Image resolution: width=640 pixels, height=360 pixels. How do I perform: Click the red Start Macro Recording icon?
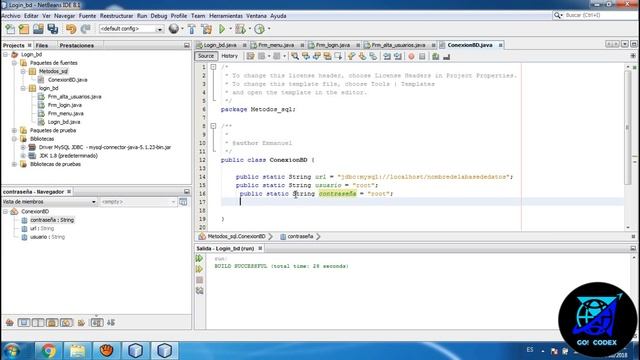(x=411, y=56)
